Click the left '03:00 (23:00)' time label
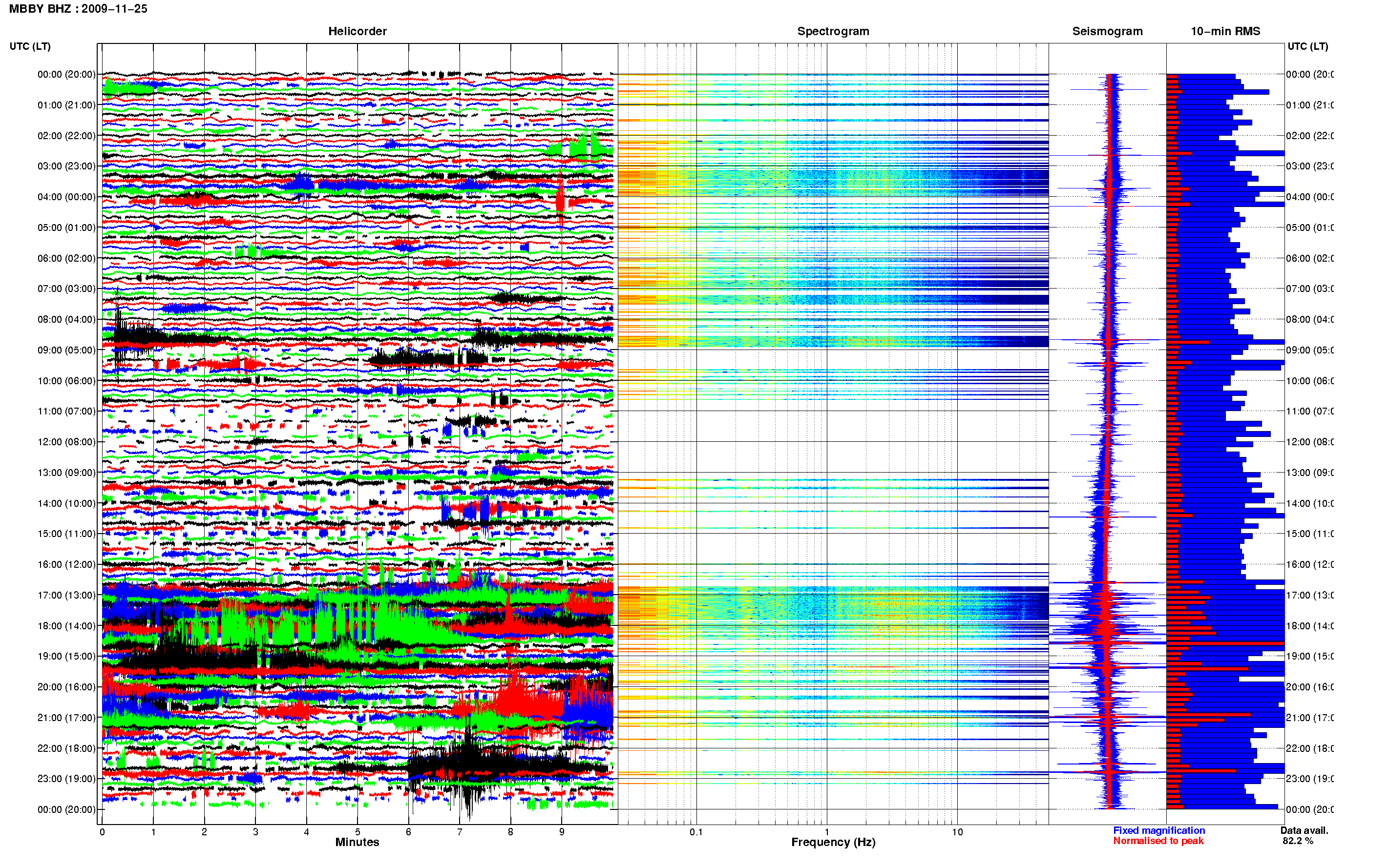The width and height of the screenshot is (1389, 868). [x=66, y=166]
